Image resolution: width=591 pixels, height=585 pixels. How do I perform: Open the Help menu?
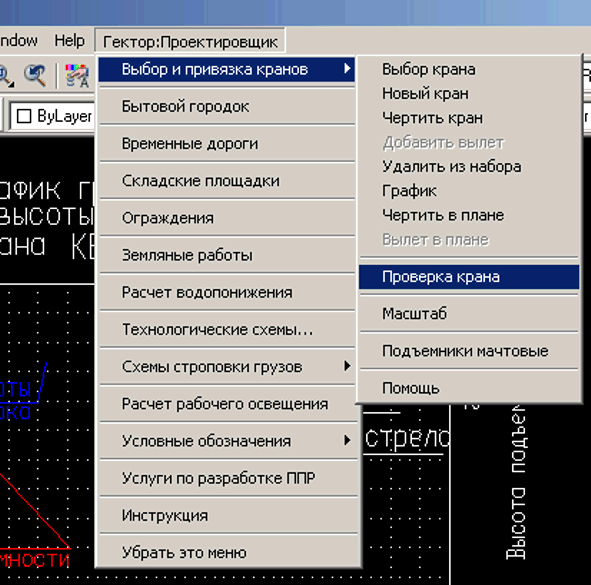click(x=69, y=40)
